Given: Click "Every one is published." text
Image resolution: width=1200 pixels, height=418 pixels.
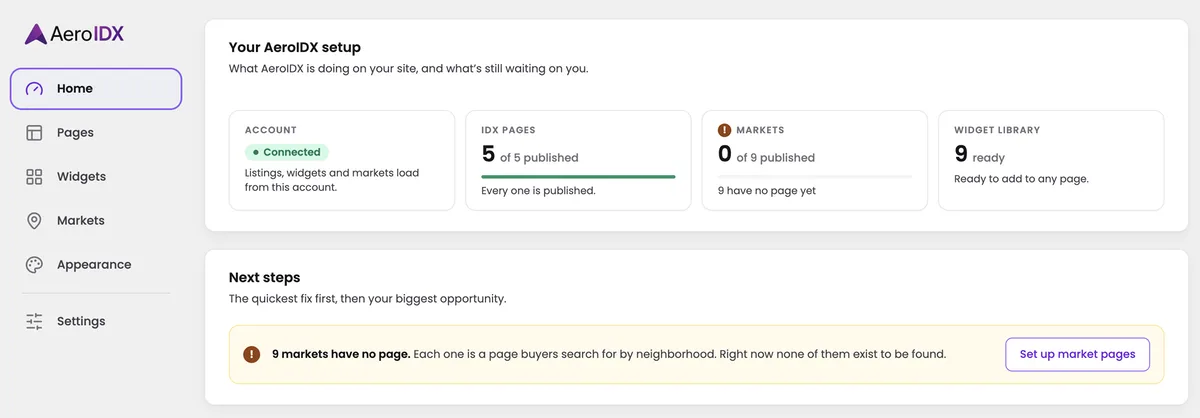Looking at the screenshot, I should (538, 190).
